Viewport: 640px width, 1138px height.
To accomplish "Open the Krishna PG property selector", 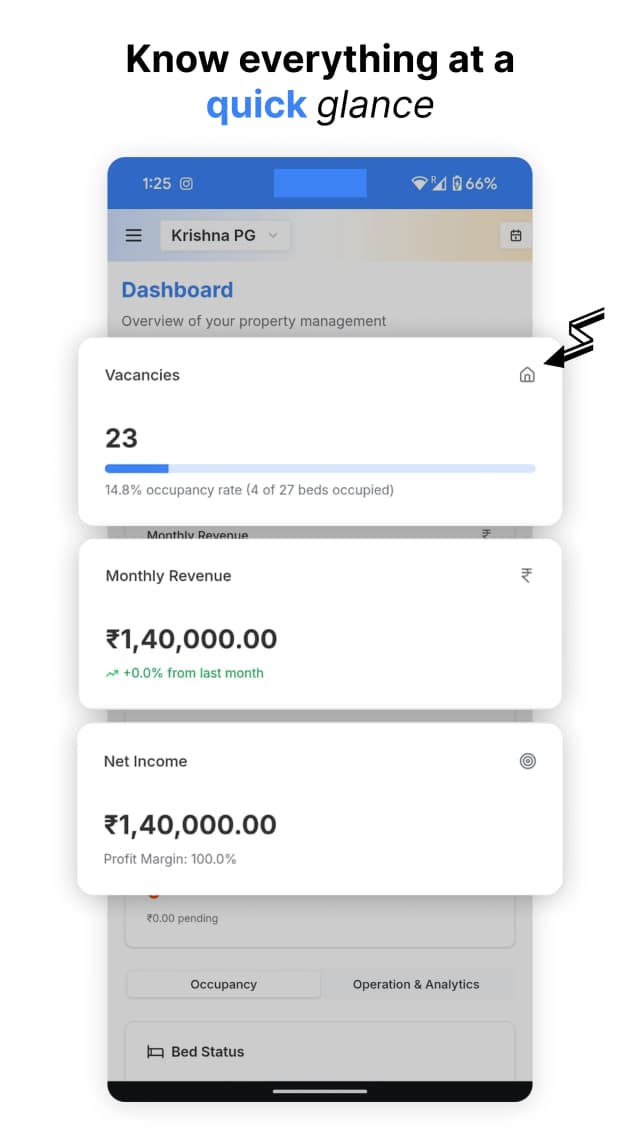I will coord(211,235).
